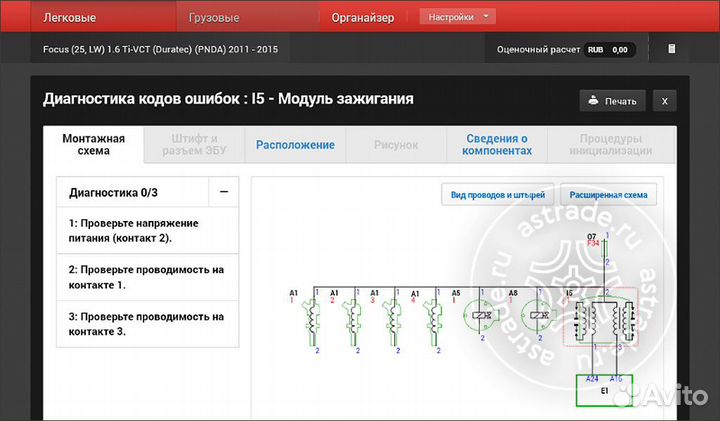Select step 2: проводимость на контакте 1
Image resolution: width=720 pixels, height=421 pixels.
click(x=147, y=277)
